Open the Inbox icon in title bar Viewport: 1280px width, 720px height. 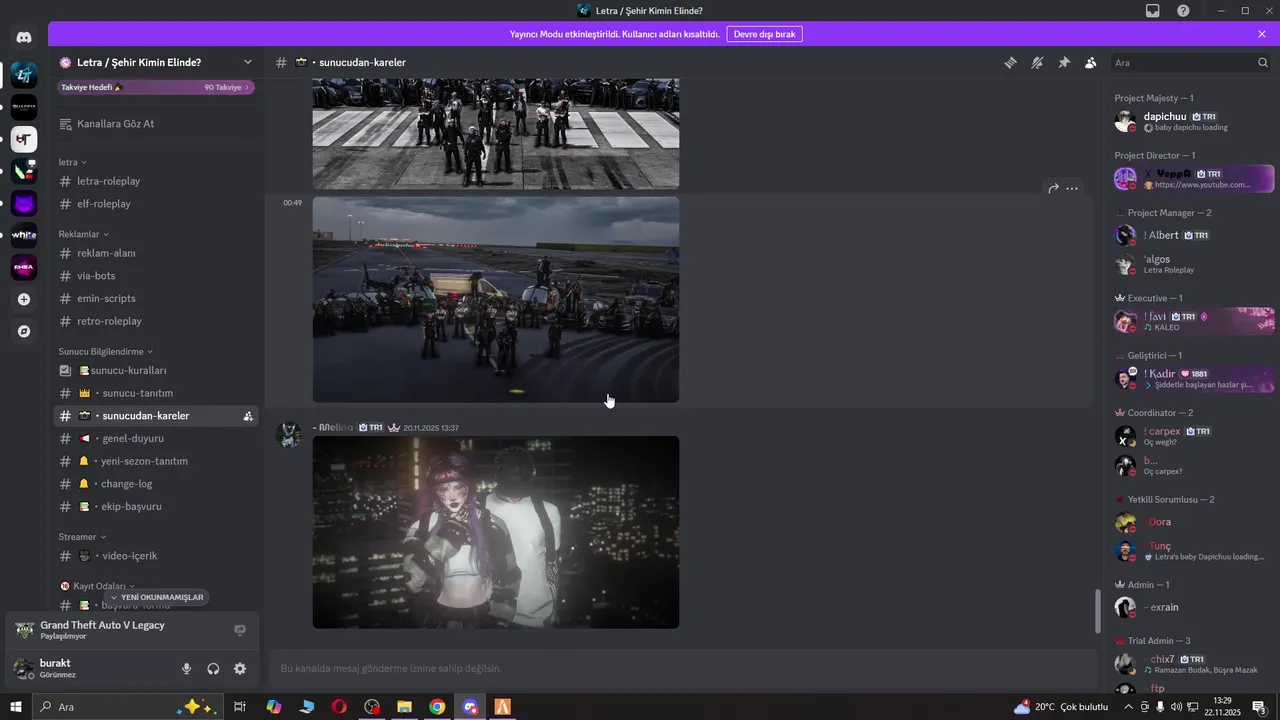(x=1153, y=10)
